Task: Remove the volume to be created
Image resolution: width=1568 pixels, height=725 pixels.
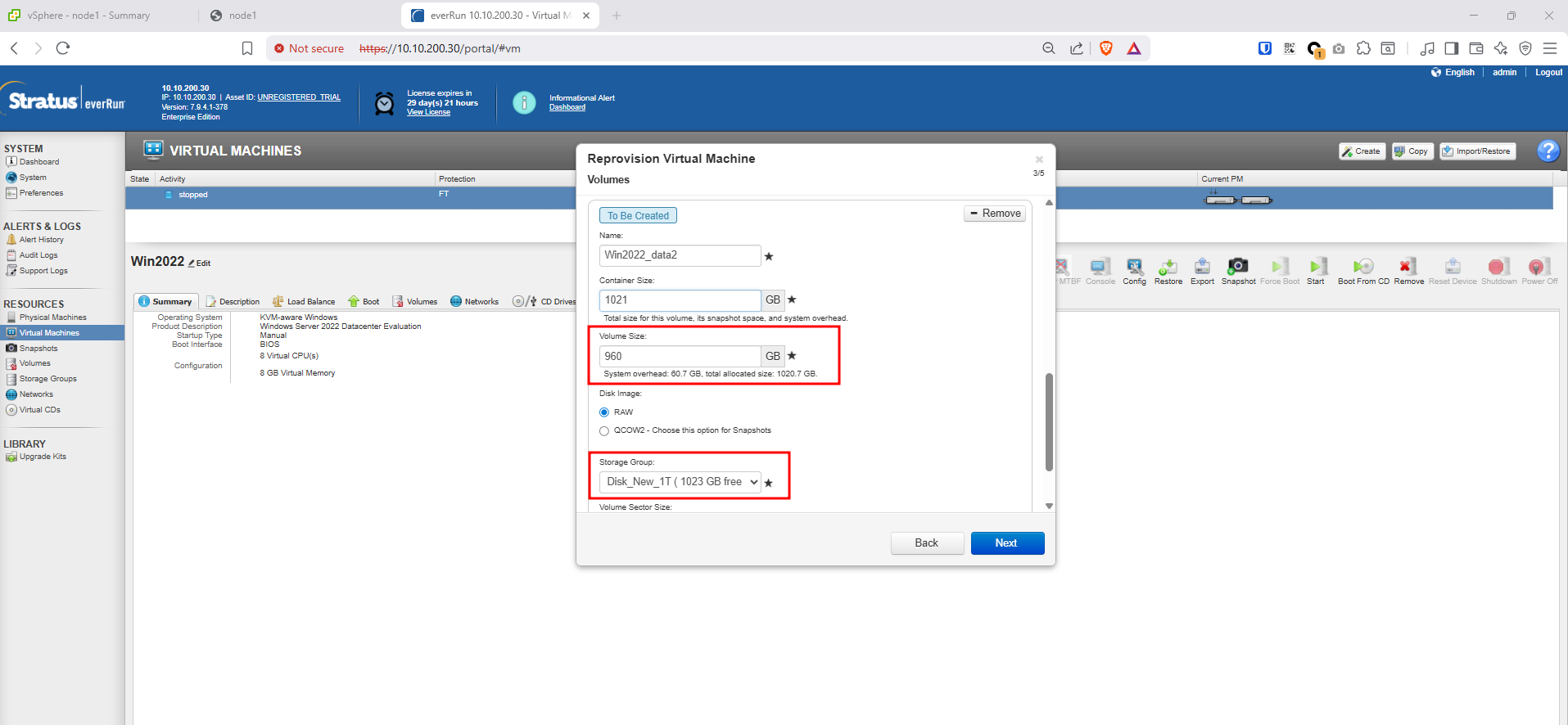Action: pos(995,214)
